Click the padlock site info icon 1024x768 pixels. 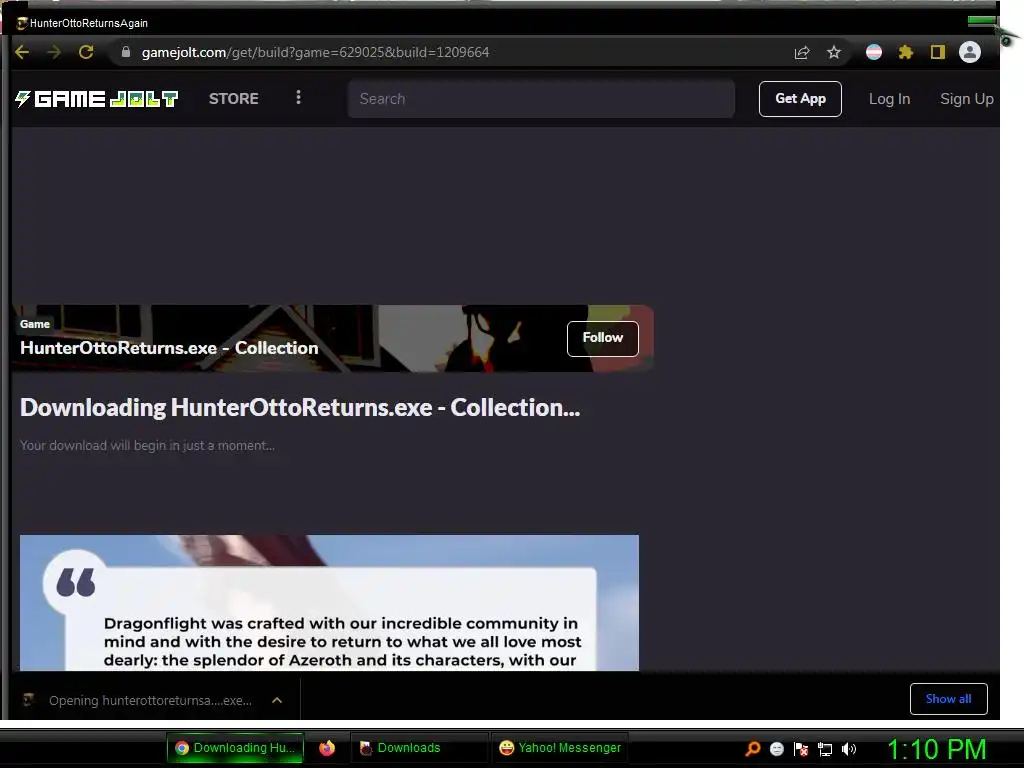[126, 52]
